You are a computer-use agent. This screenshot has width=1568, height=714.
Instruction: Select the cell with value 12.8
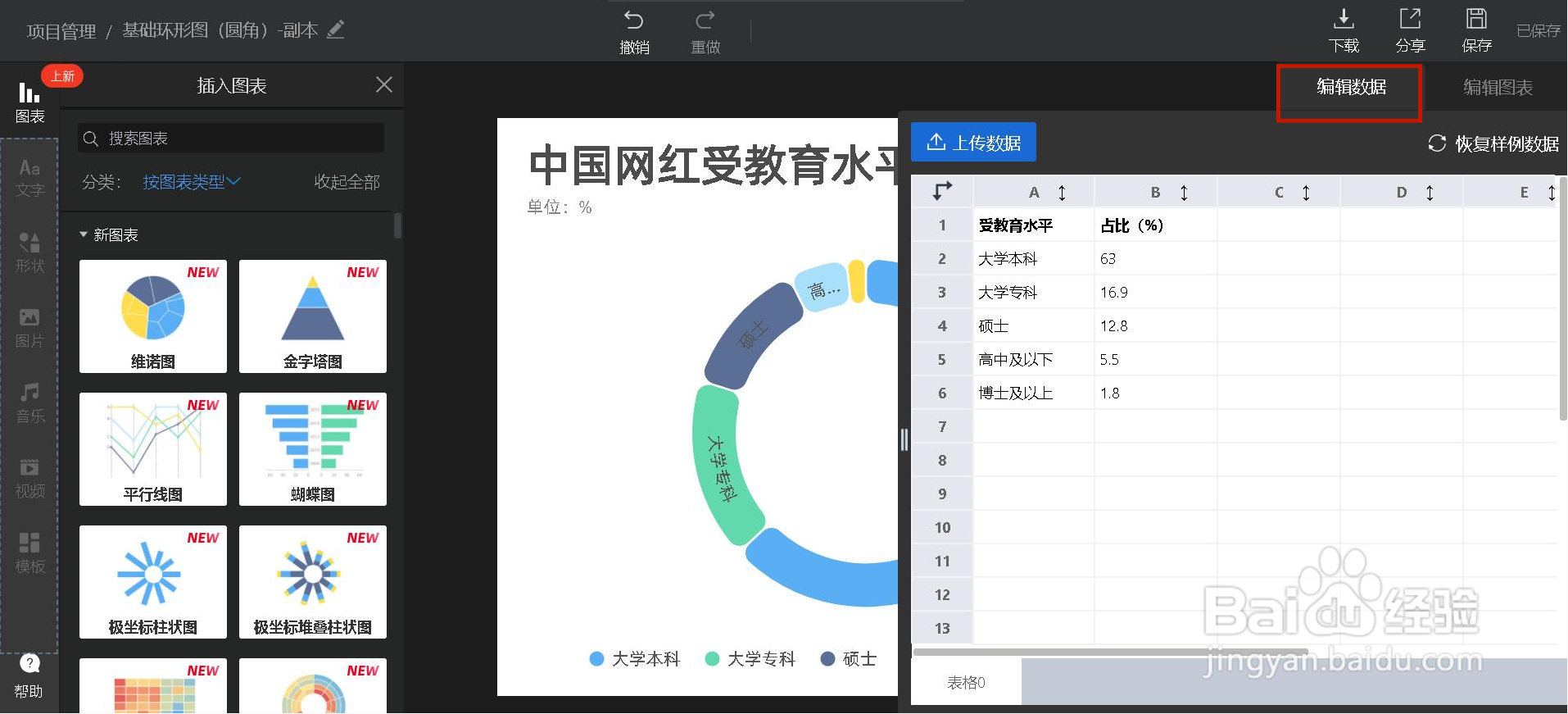1156,326
